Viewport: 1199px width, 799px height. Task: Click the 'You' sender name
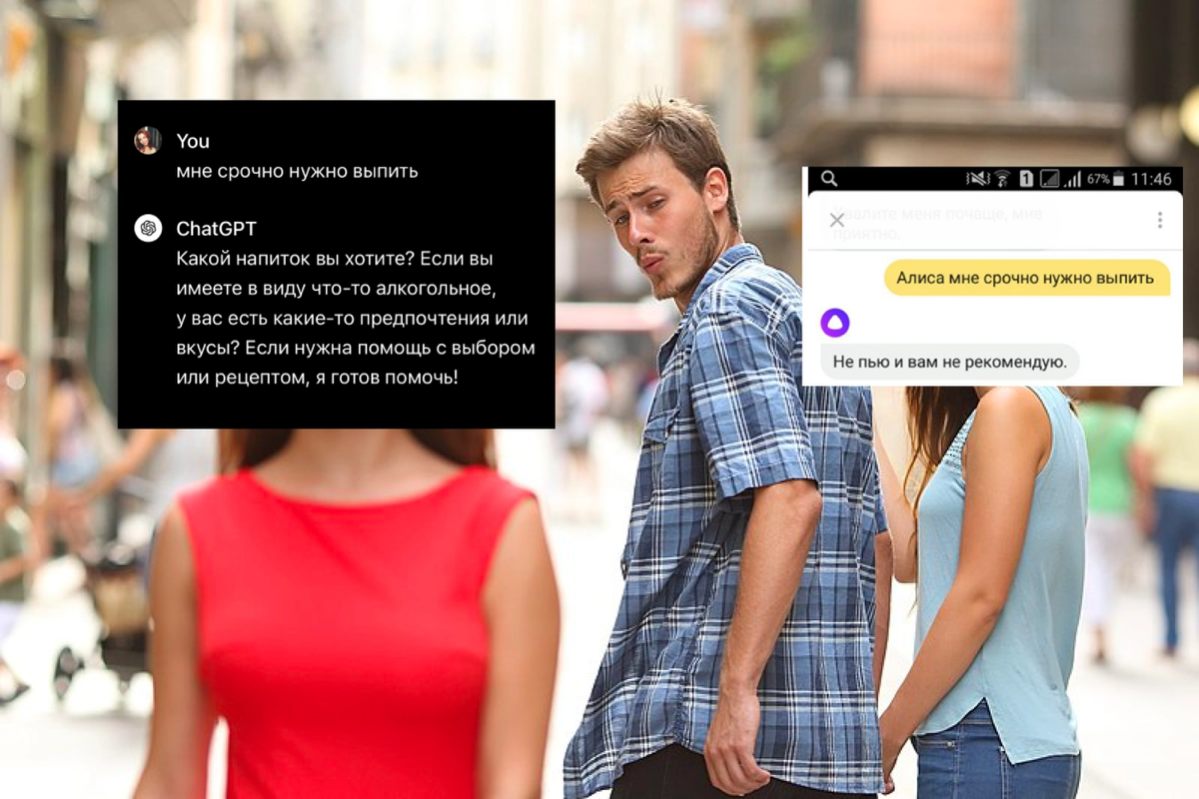193,141
